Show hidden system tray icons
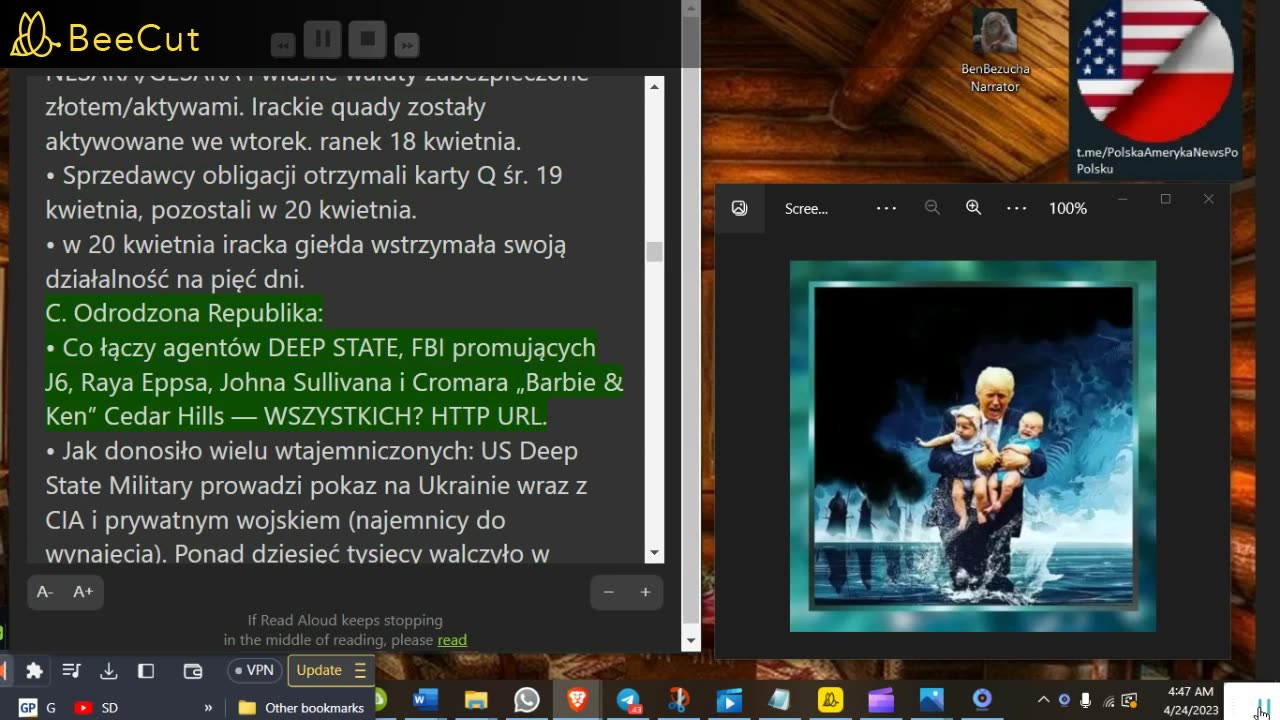 [1043, 700]
